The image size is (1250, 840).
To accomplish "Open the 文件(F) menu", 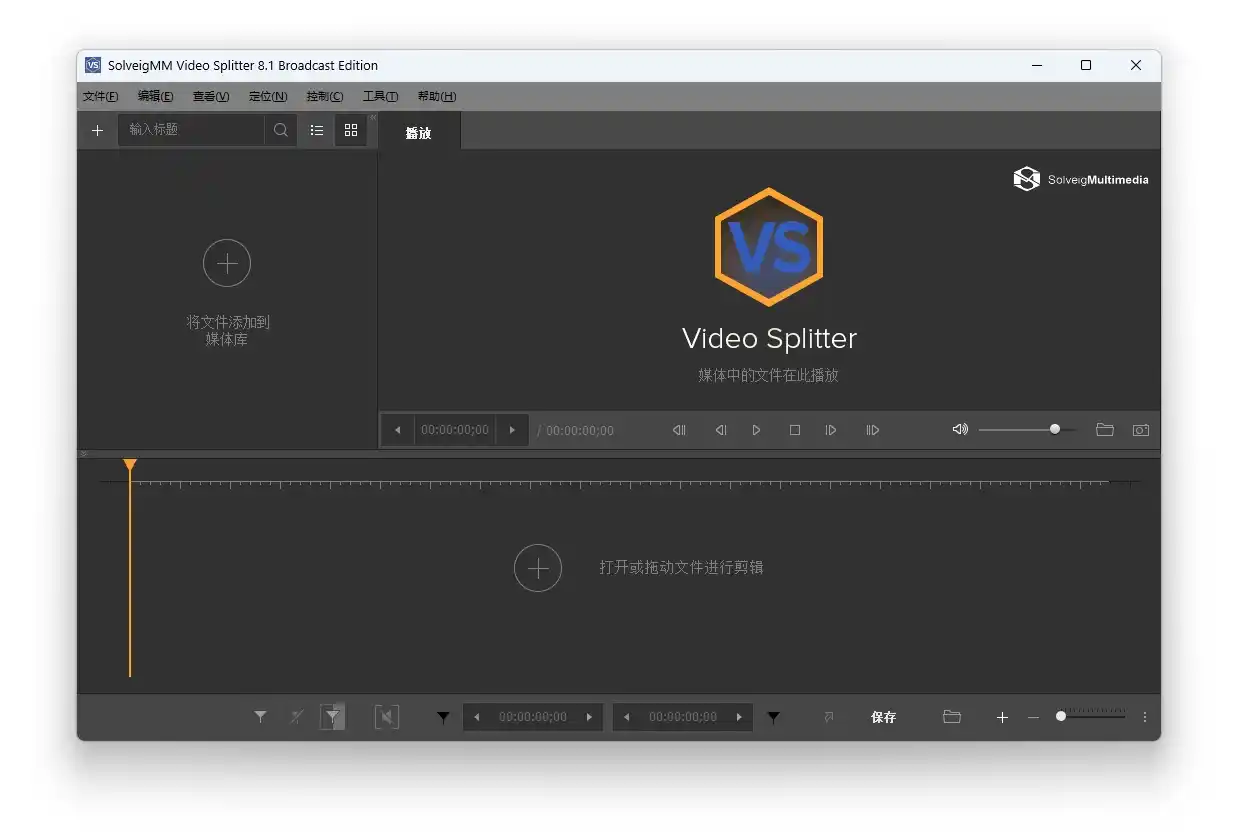I will pyautogui.click(x=100, y=97).
